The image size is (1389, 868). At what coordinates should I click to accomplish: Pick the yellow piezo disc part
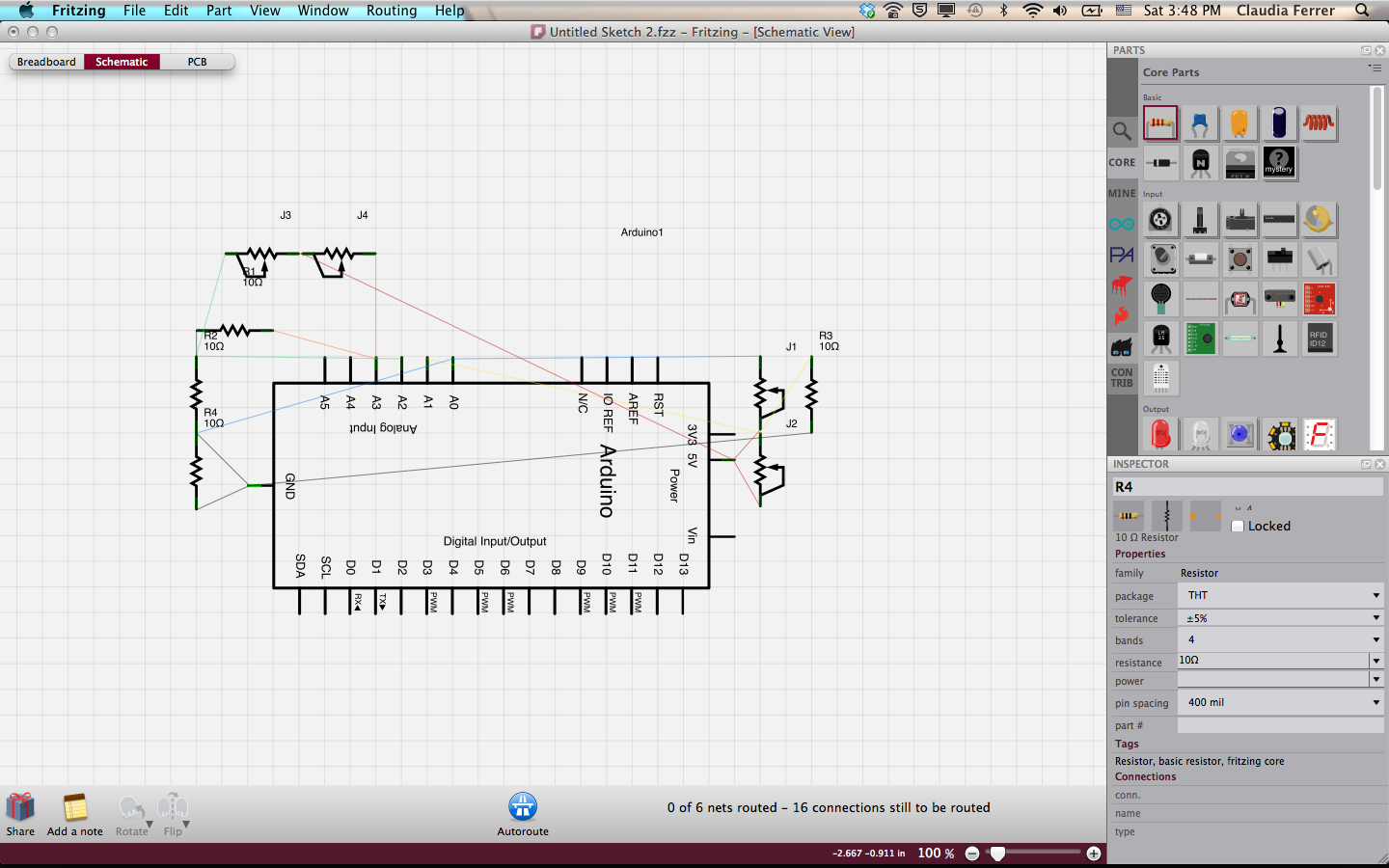(x=1319, y=220)
